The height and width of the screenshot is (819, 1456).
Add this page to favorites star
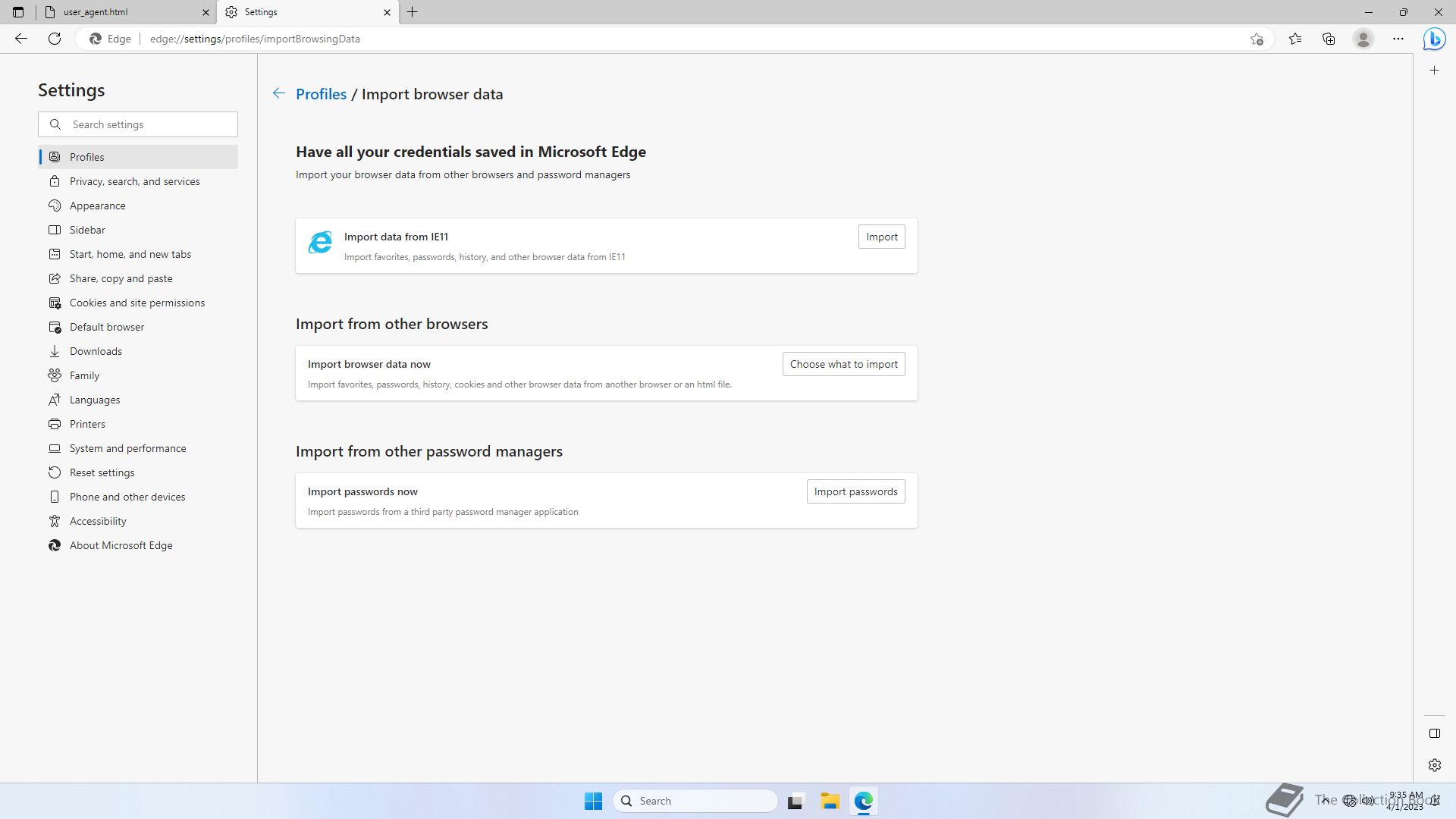tap(1257, 39)
